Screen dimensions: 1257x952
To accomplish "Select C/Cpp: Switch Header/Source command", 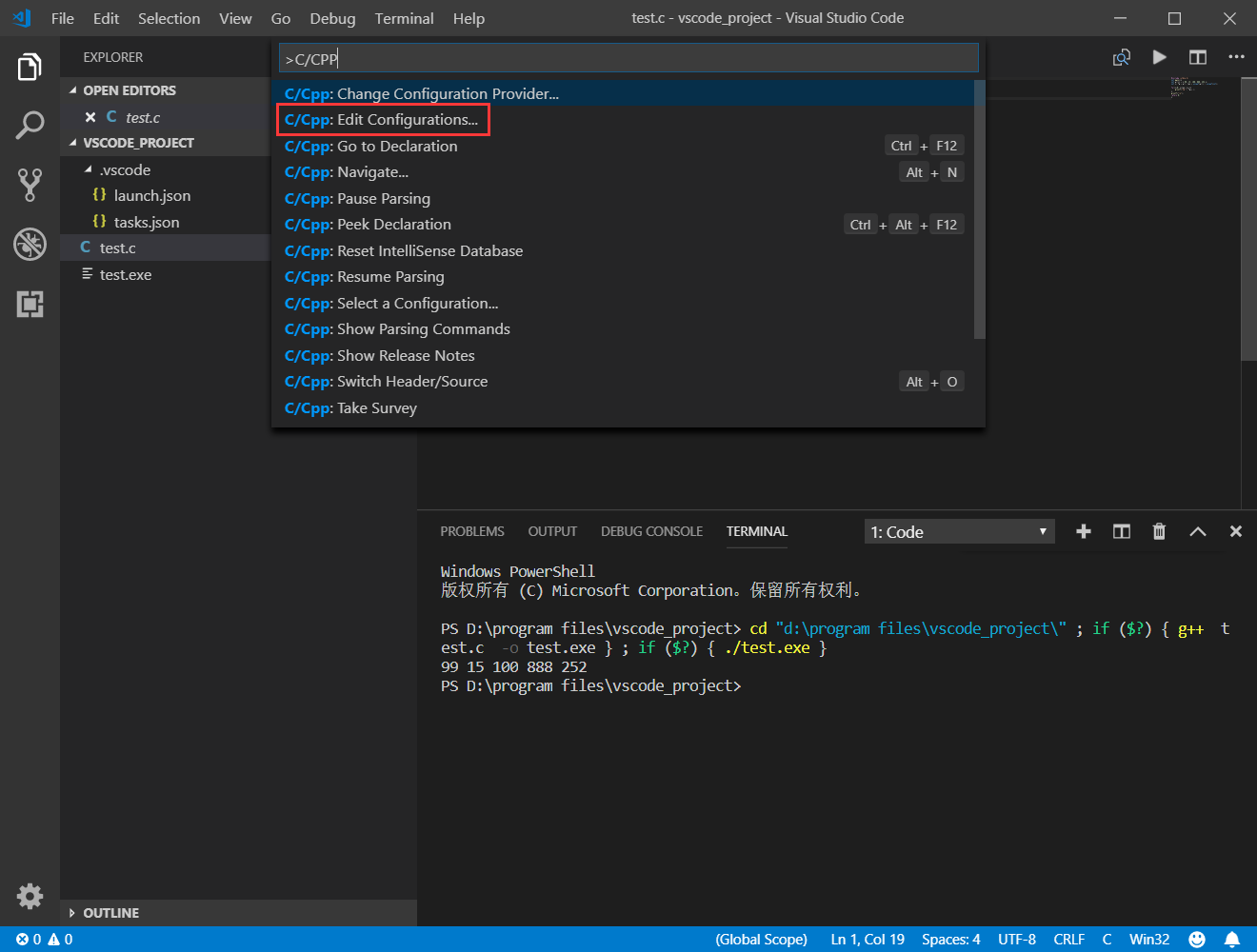I will [623, 382].
